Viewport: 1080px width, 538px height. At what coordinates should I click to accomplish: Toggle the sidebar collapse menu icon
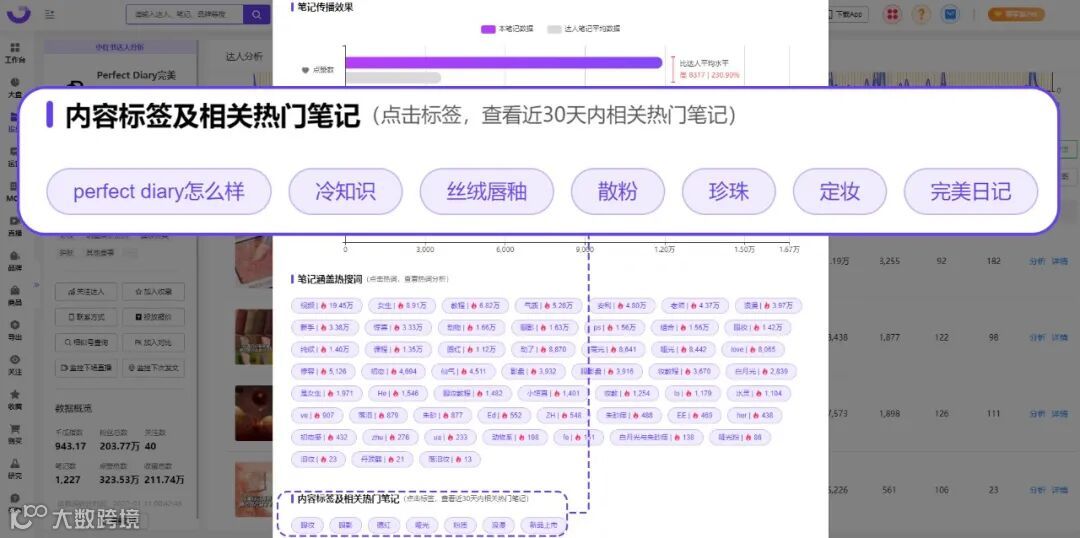pos(50,14)
